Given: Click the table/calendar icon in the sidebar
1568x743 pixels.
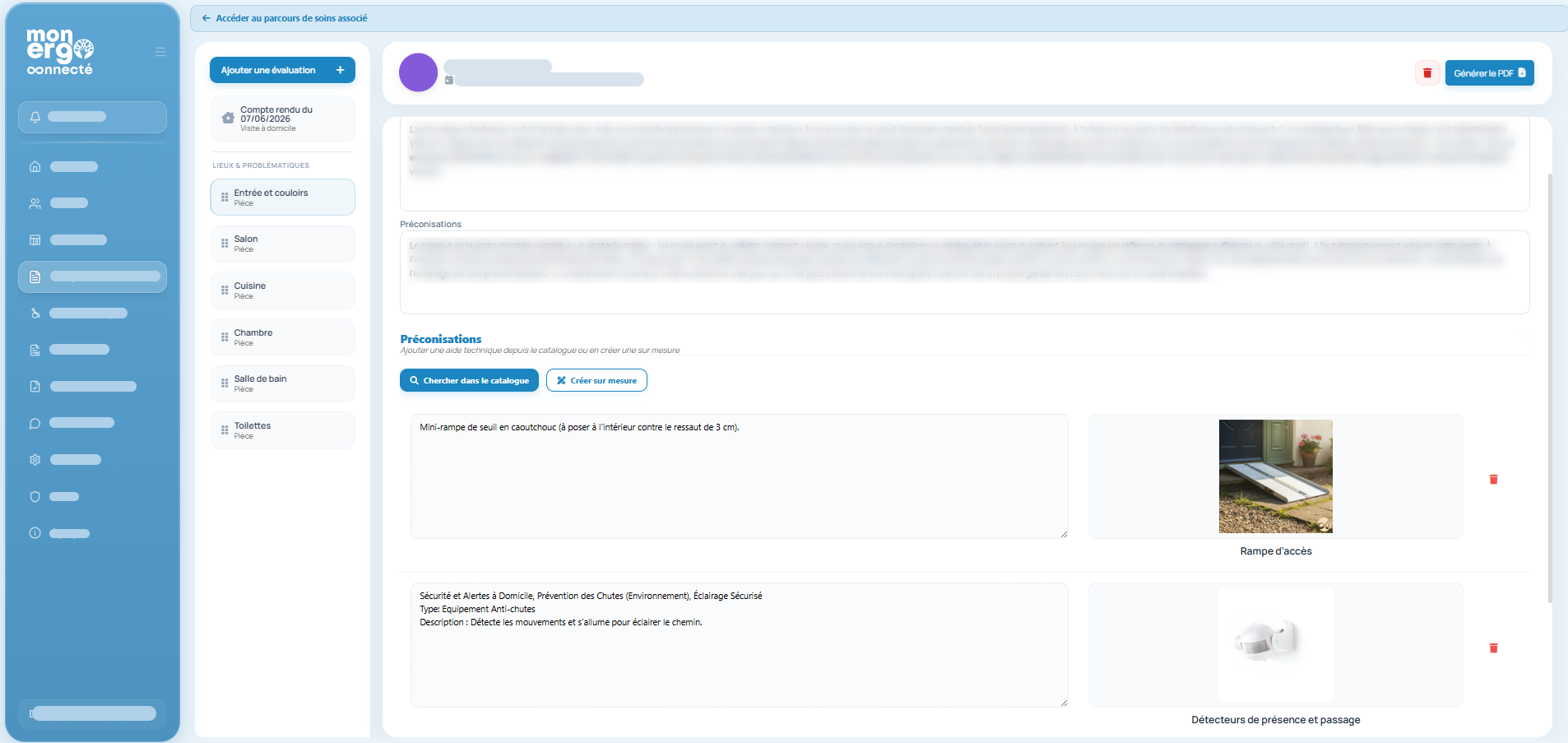Looking at the screenshot, I should coord(35,240).
